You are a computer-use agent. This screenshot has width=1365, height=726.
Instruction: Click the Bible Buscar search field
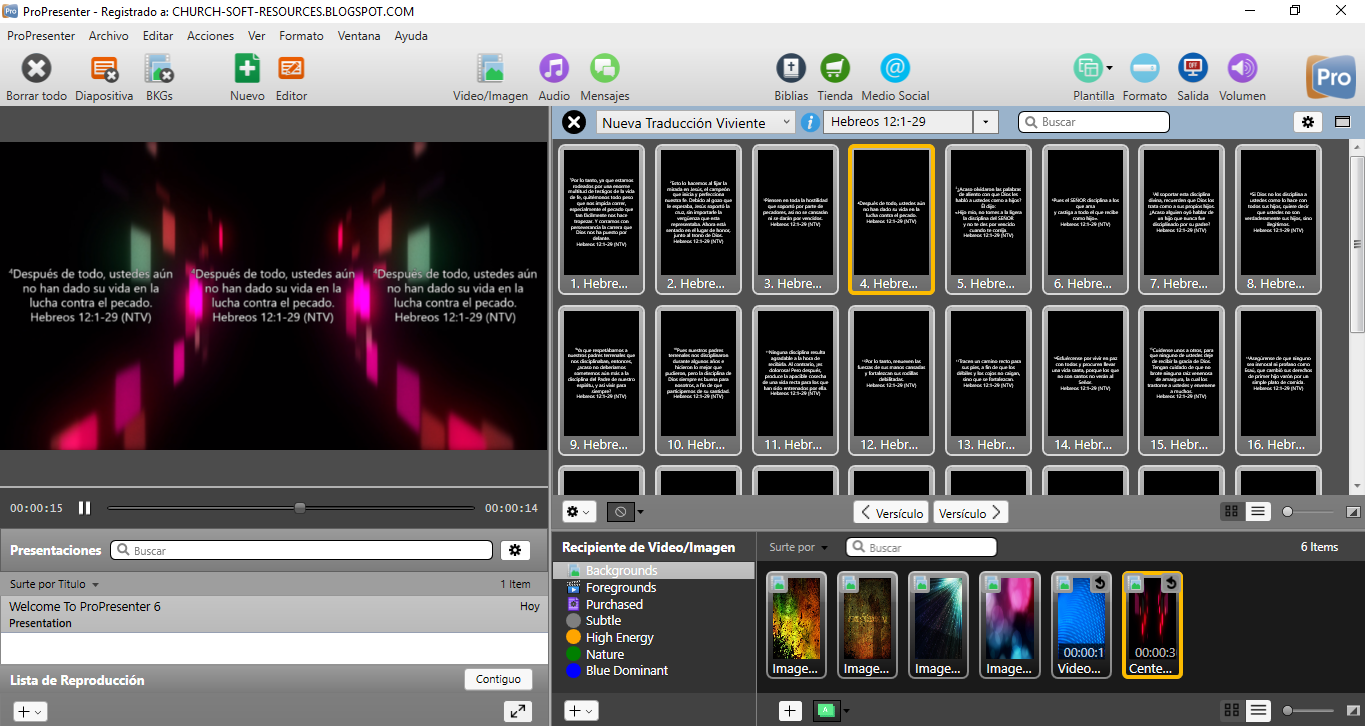coord(1094,122)
